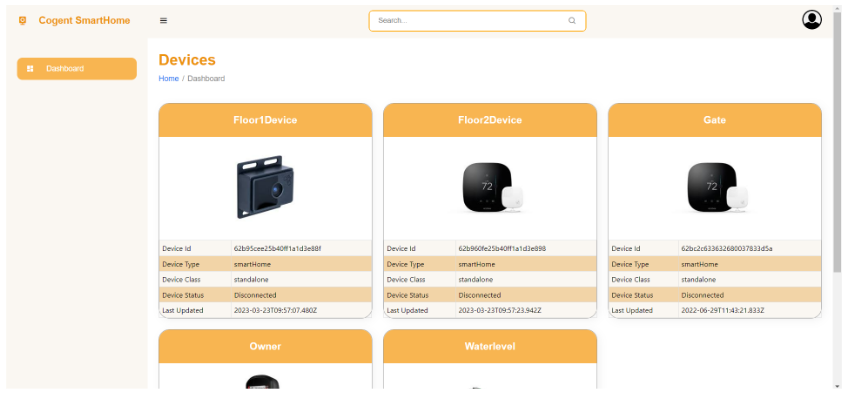Click the Floor2Device thermostat image
This screenshot has width=855, height=407.
coord(490,187)
